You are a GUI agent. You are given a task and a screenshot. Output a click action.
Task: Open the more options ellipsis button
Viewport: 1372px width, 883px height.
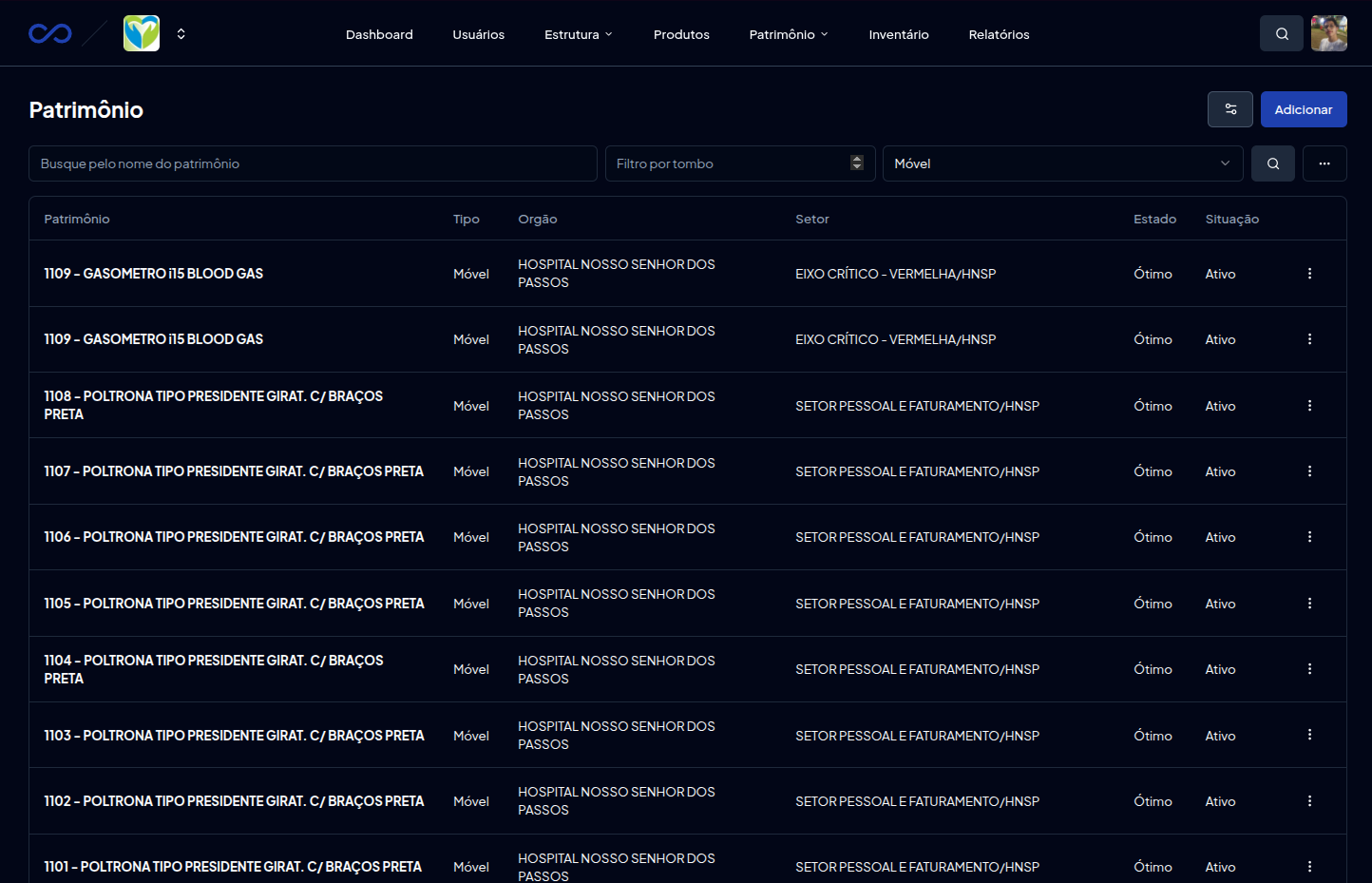[1324, 163]
